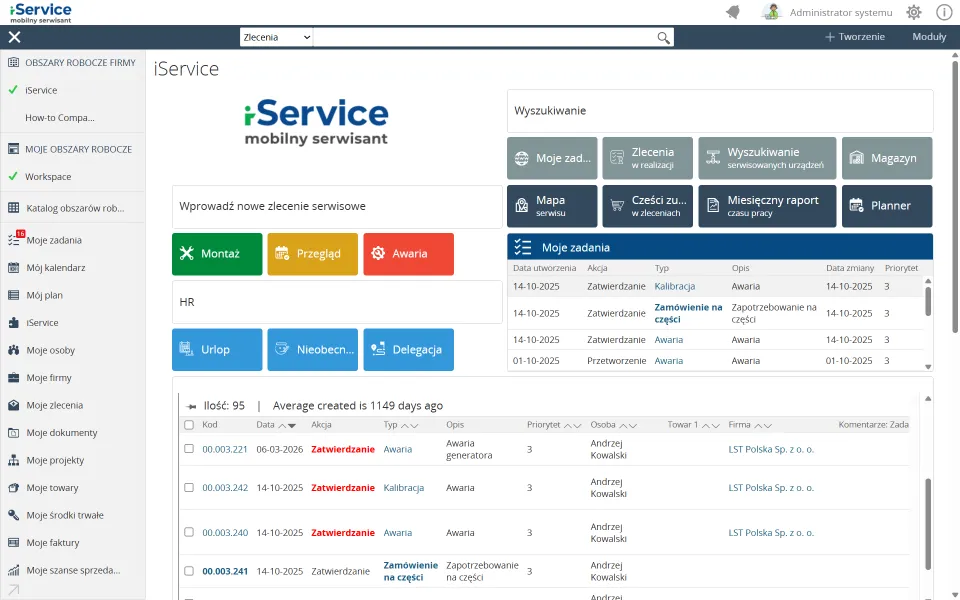Open the LST Polska Sp. z o. o. link
The height and width of the screenshot is (600, 960).
pyautogui.click(x=771, y=449)
